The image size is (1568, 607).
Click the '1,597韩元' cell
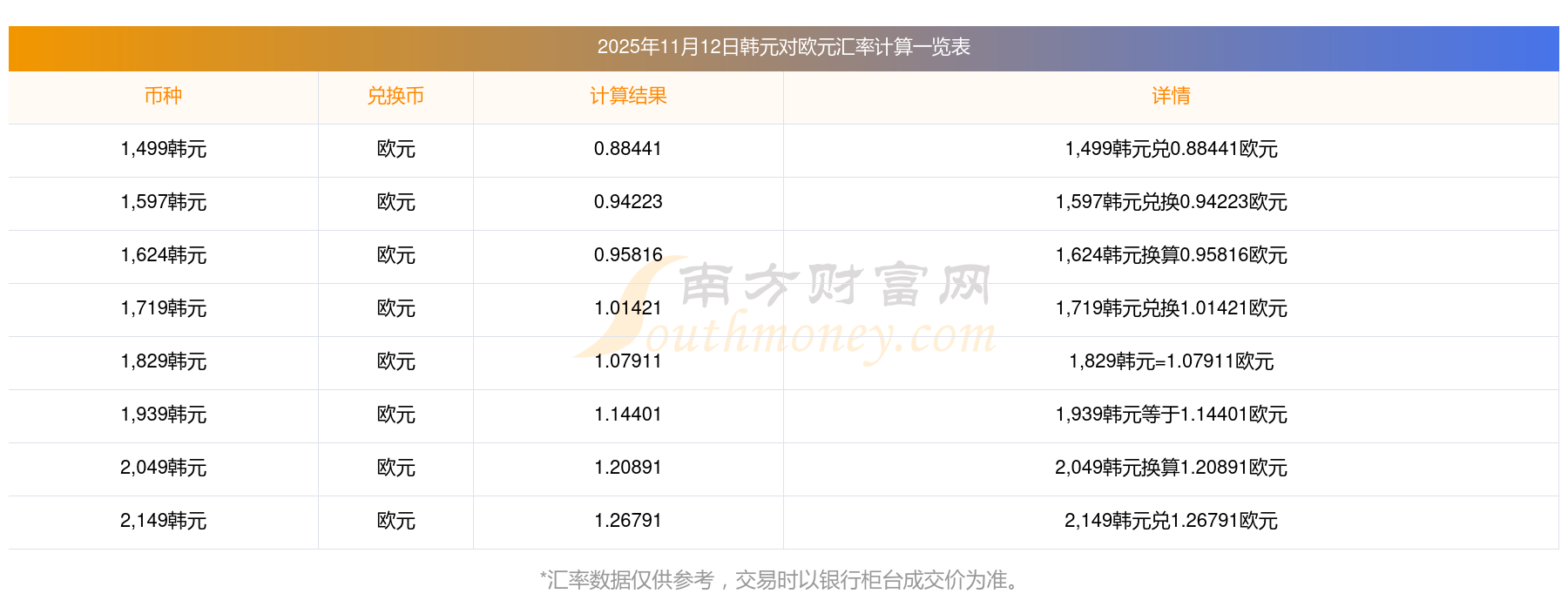(x=163, y=202)
